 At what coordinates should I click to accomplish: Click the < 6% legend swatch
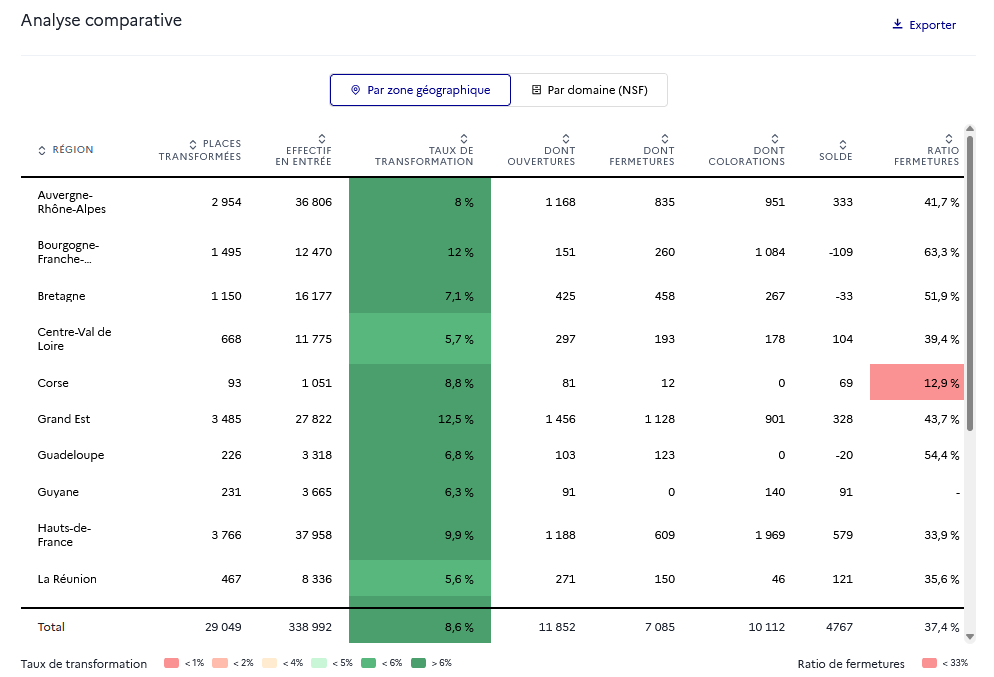click(368, 663)
